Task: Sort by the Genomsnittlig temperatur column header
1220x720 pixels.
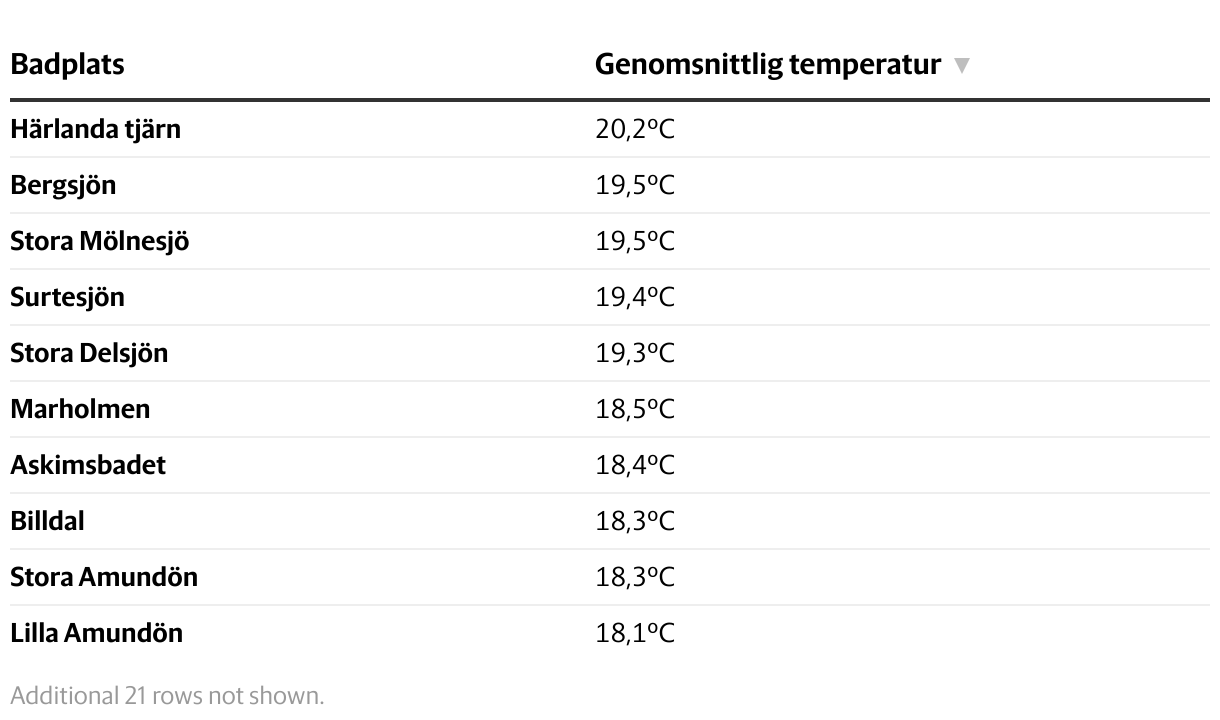Action: coord(768,65)
